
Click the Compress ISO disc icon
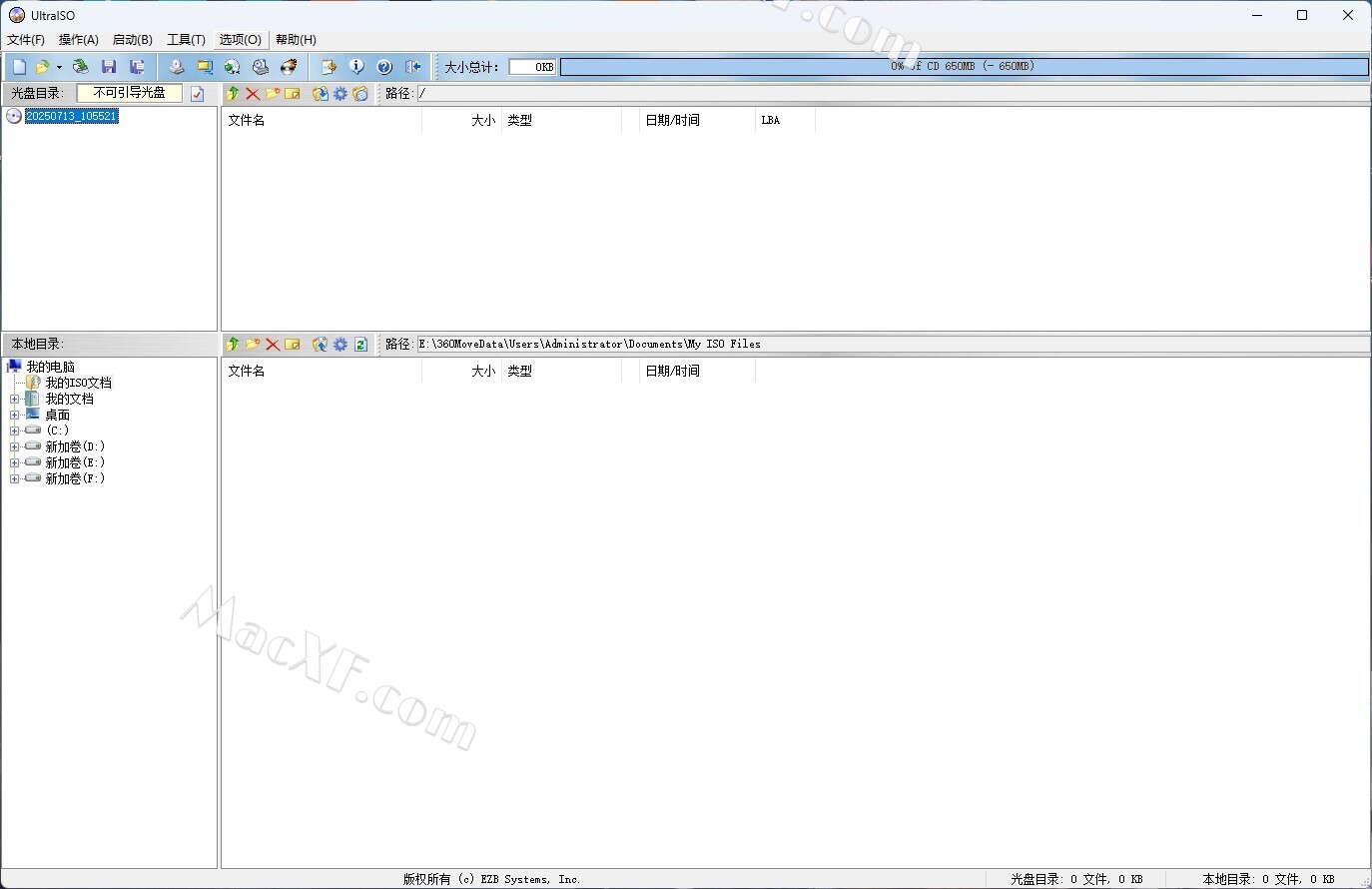click(x=233, y=67)
